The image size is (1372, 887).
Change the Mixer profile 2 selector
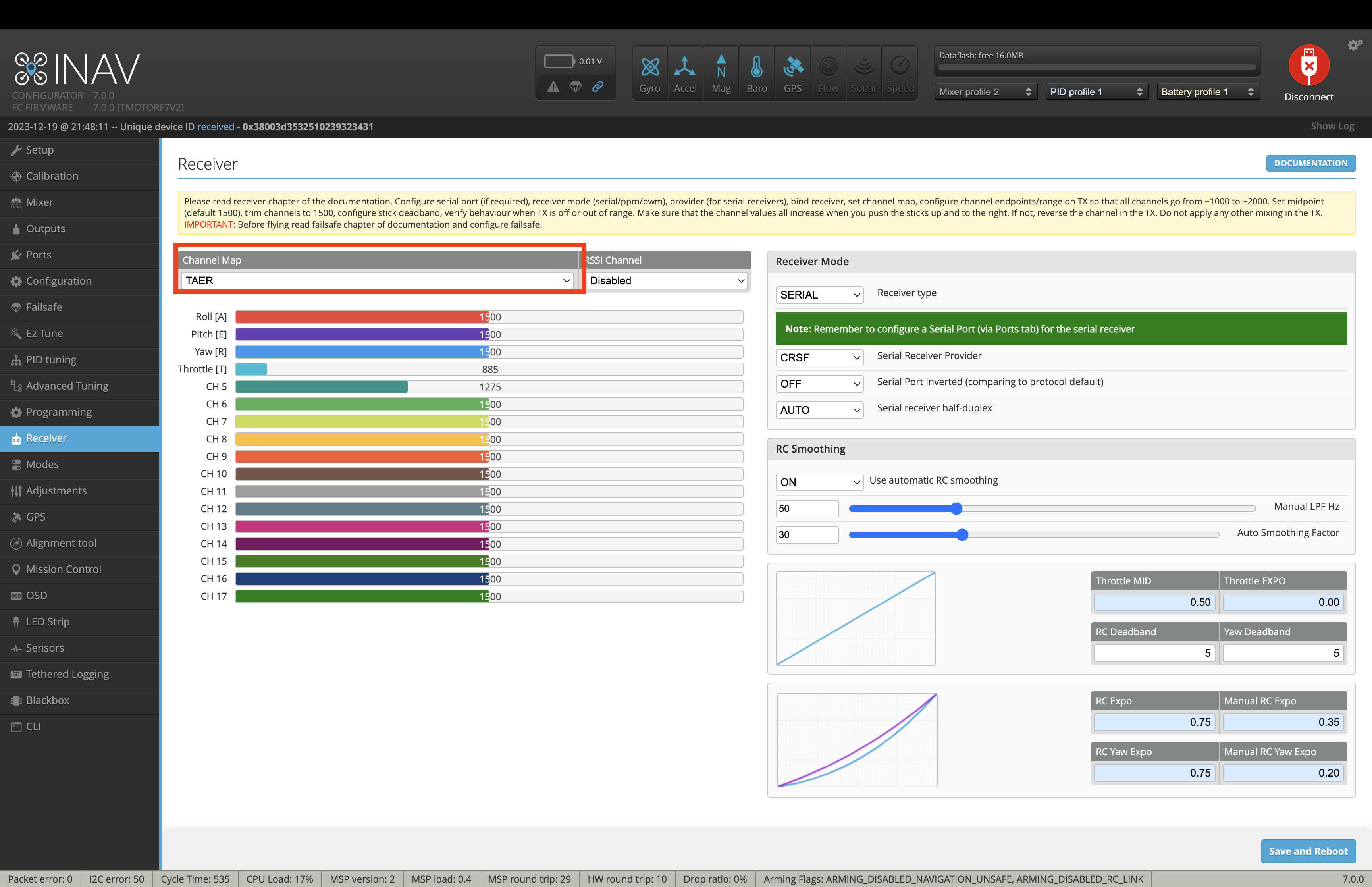[985, 92]
